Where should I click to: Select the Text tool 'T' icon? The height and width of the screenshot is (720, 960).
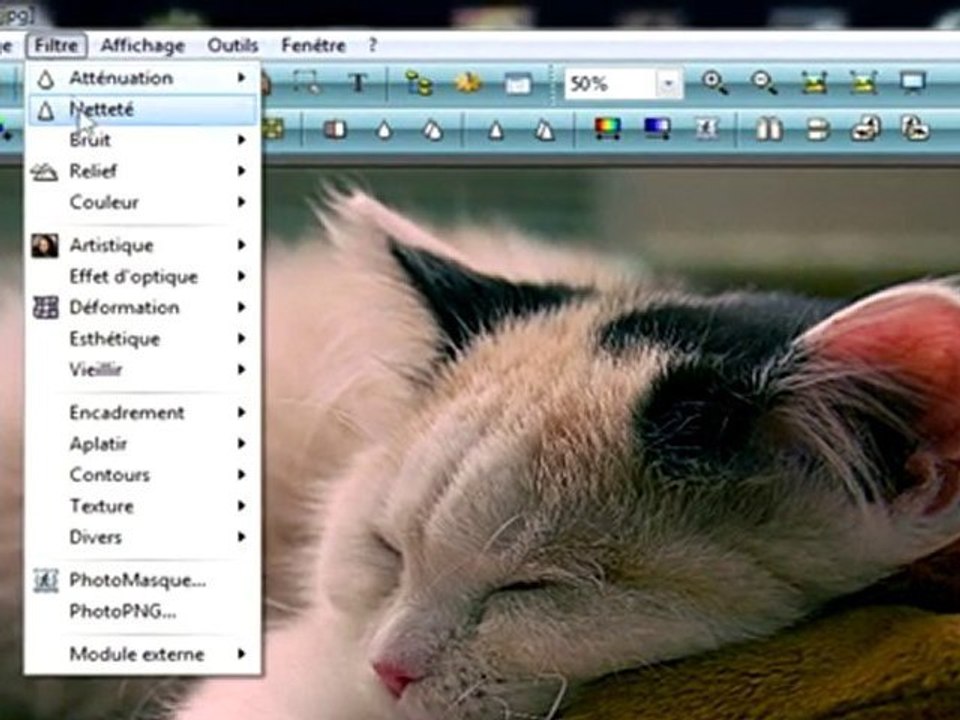pos(359,82)
